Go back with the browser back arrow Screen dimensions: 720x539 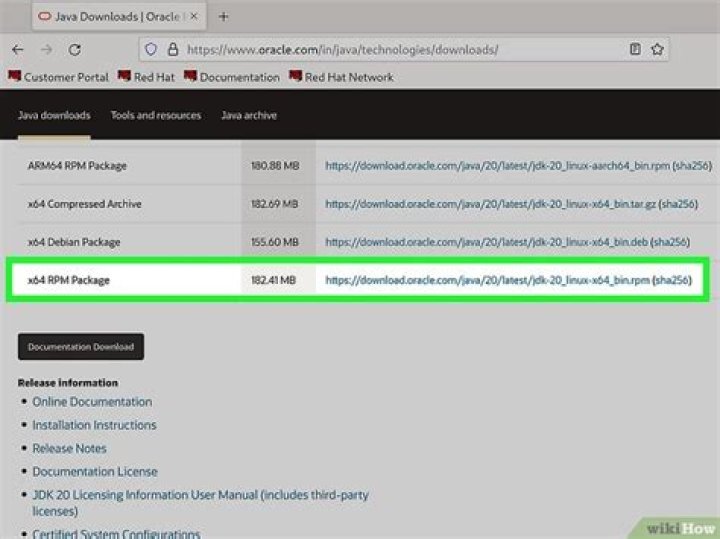click(18, 50)
